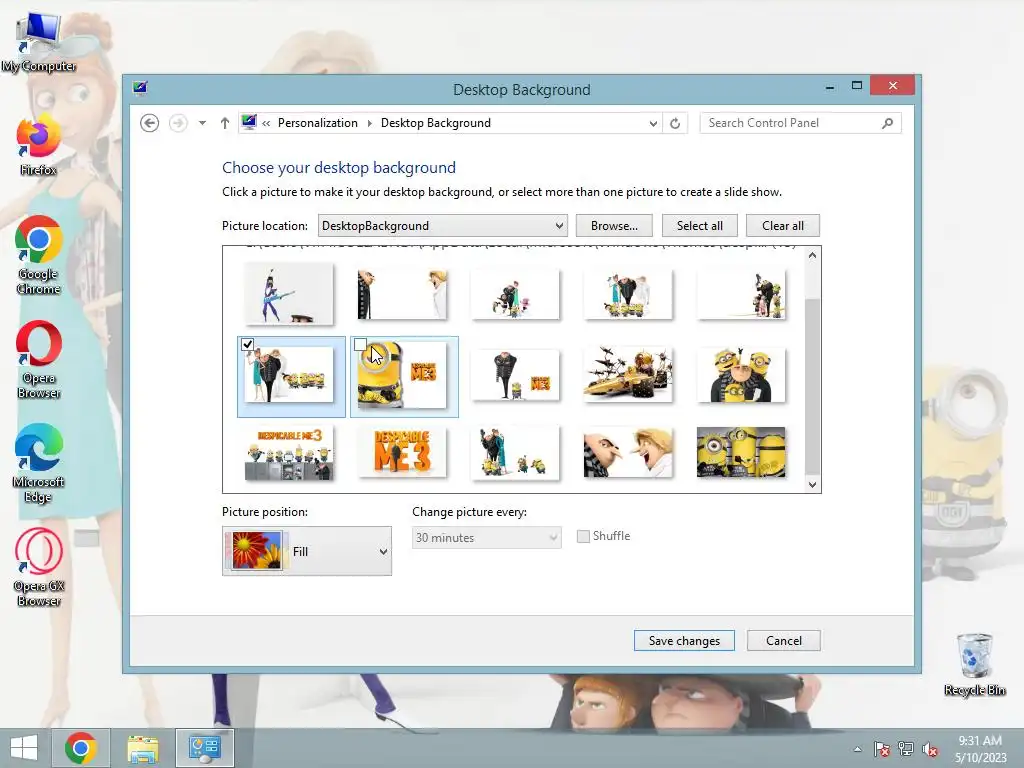Screen dimensions: 1024x768
Task: Click Select all button
Action: (x=699, y=226)
